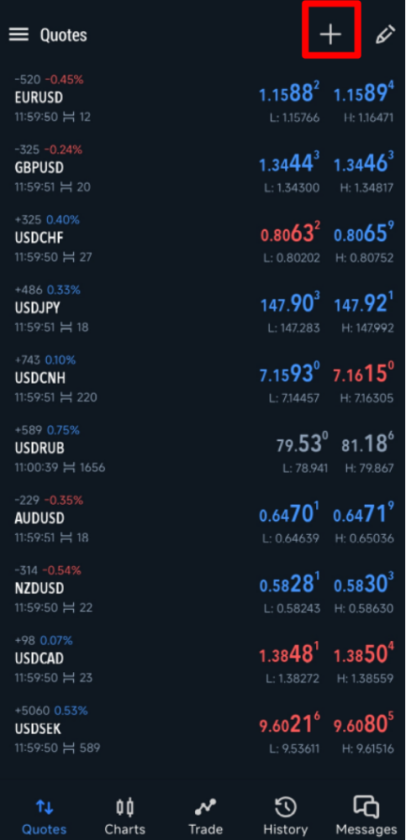The height and width of the screenshot is (840, 406).
Task: Tap the EURUSD ask price 1.15894
Action: pyautogui.click(x=364, y=94)
